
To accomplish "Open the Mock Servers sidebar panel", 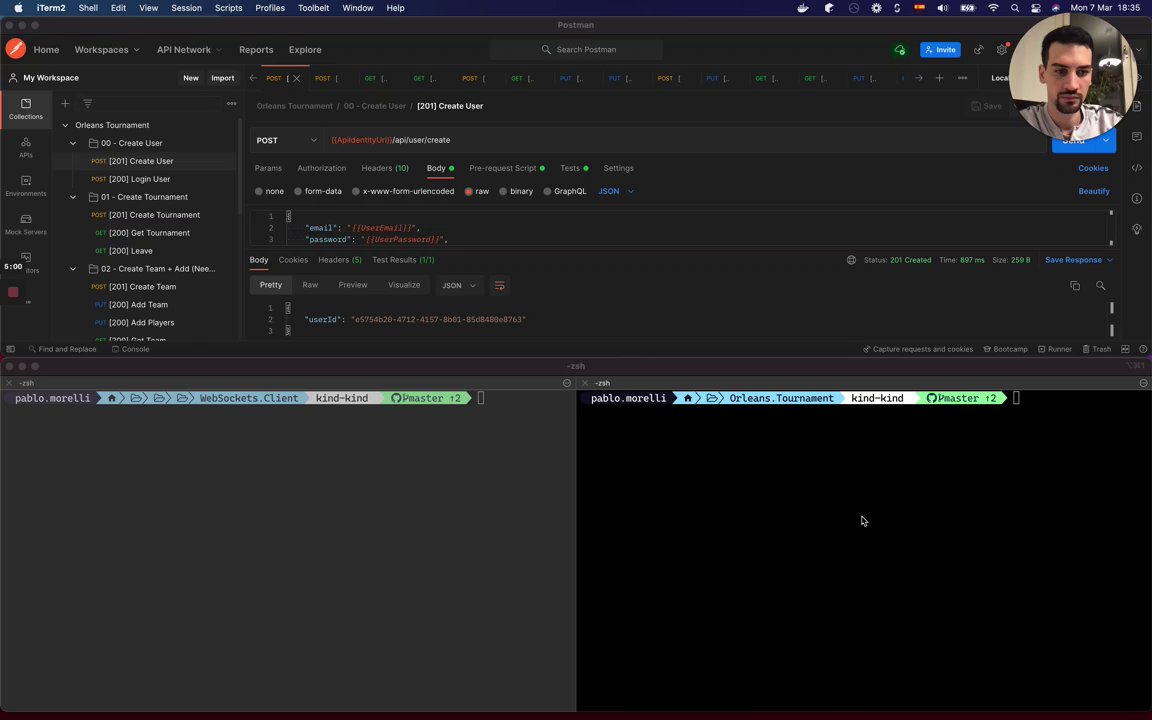I will click(26, 224).
